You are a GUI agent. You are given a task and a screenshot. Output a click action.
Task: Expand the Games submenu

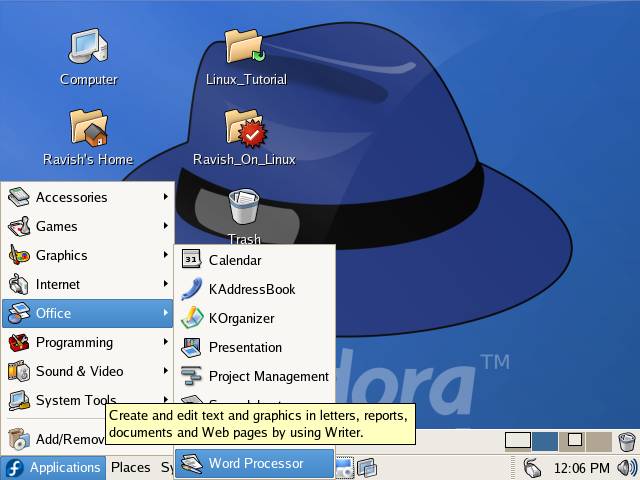(x=56, y=226)
